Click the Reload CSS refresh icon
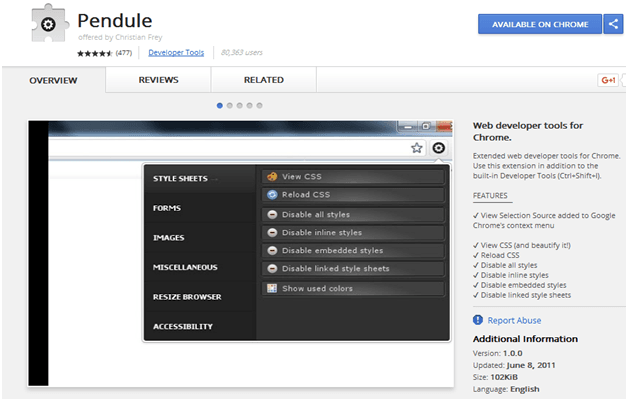Viewport: 628px width, 401px height. tap(272, 194)
